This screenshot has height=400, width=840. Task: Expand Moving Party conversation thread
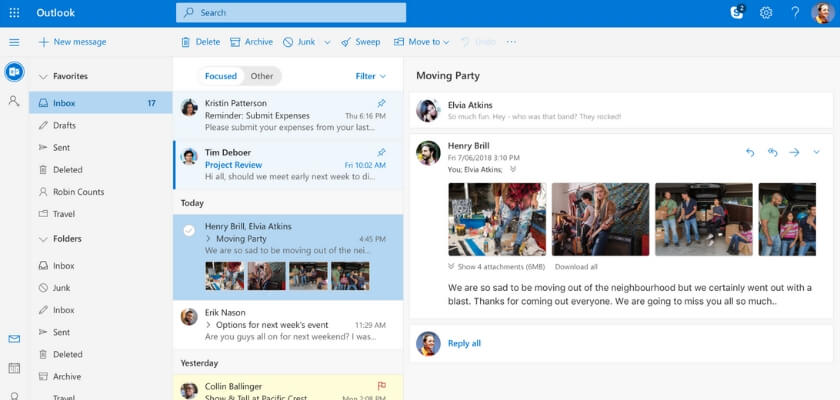tap(208, 239)
